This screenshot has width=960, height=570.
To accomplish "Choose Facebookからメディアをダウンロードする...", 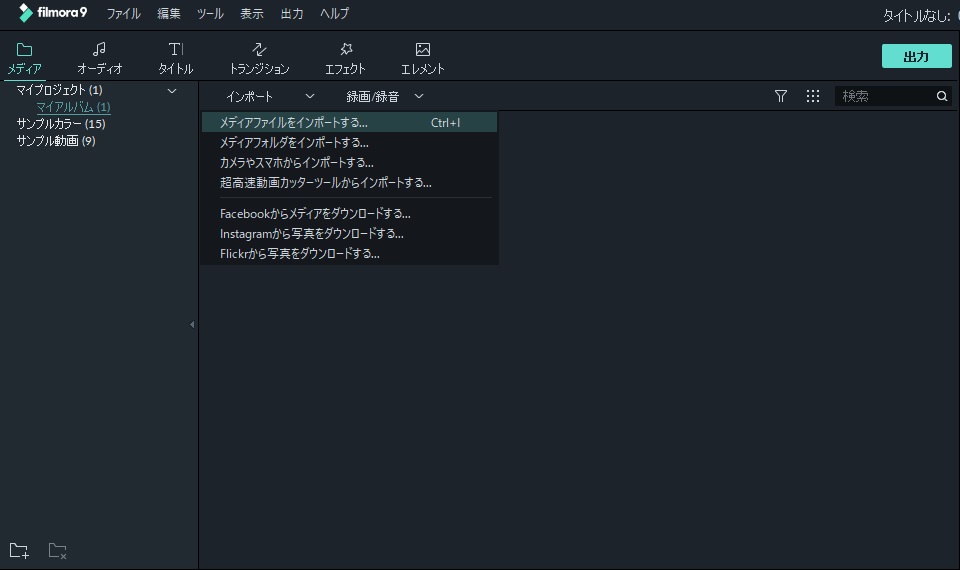I will coord(350,214).
